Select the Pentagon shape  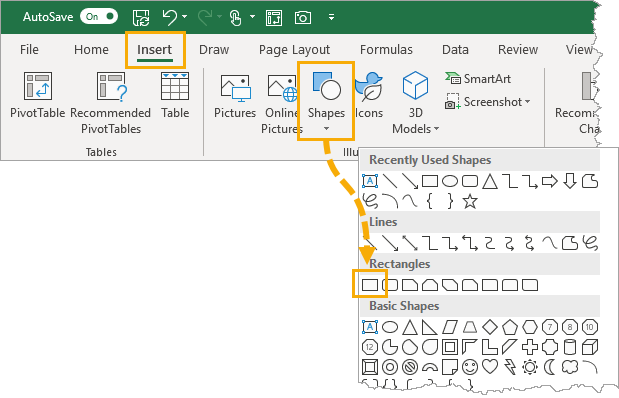(x=510, y=327)
